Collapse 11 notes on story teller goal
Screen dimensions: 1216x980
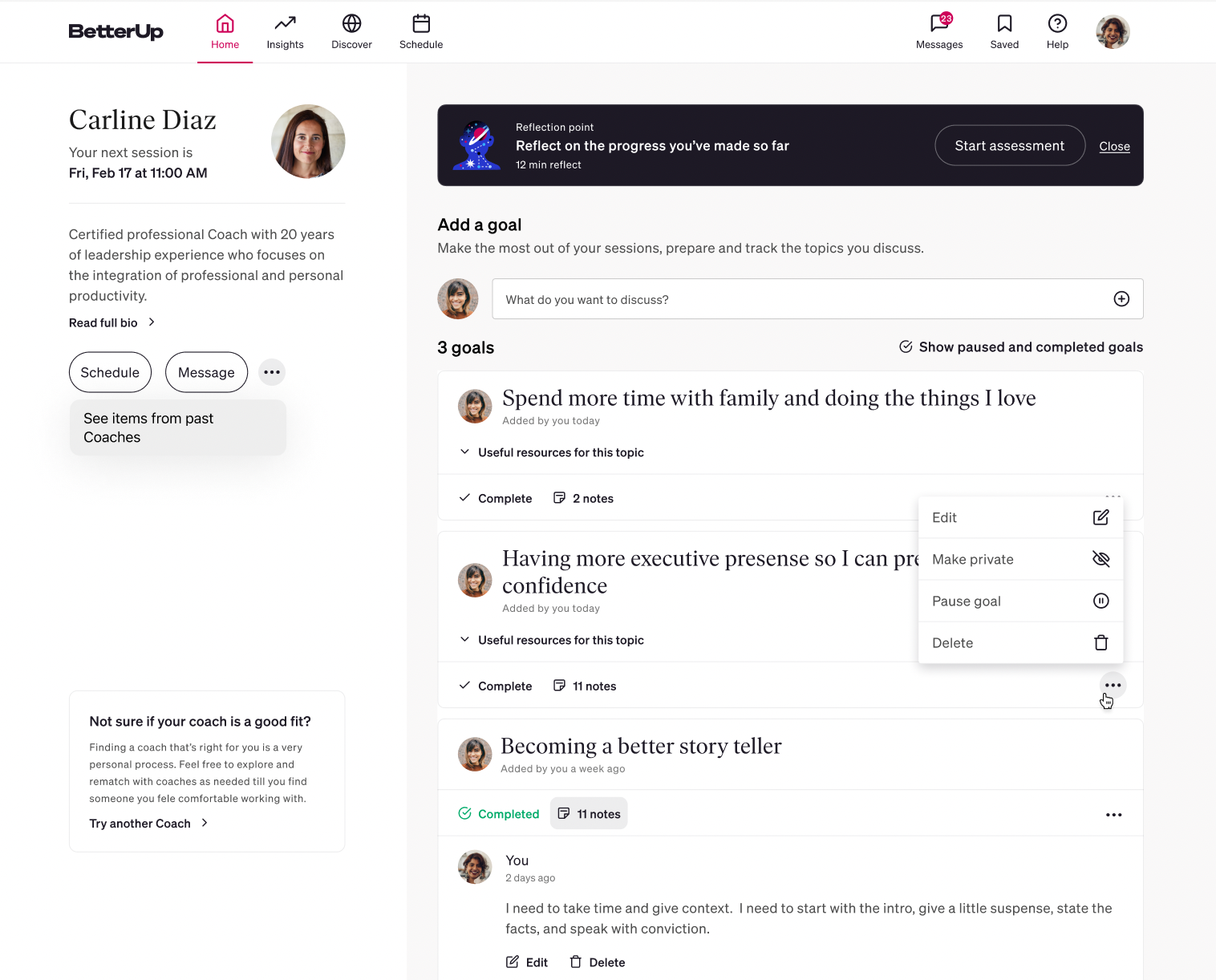click(589, 814)
